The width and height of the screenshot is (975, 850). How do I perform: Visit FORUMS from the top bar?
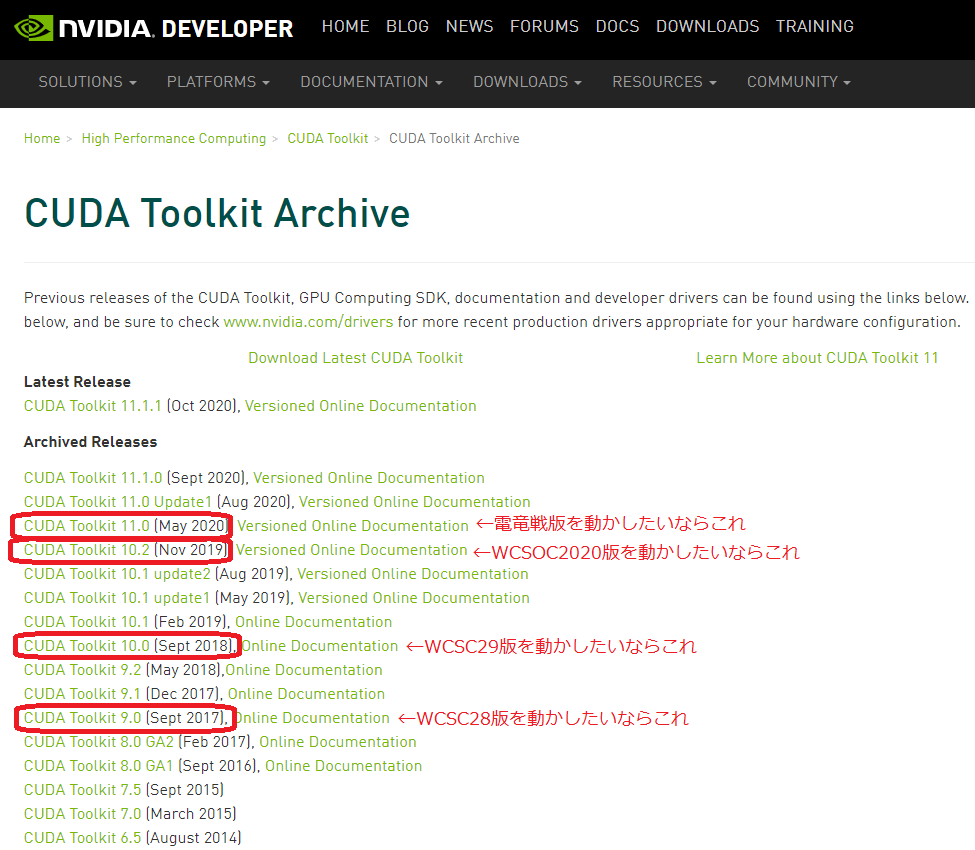[544, 27]
